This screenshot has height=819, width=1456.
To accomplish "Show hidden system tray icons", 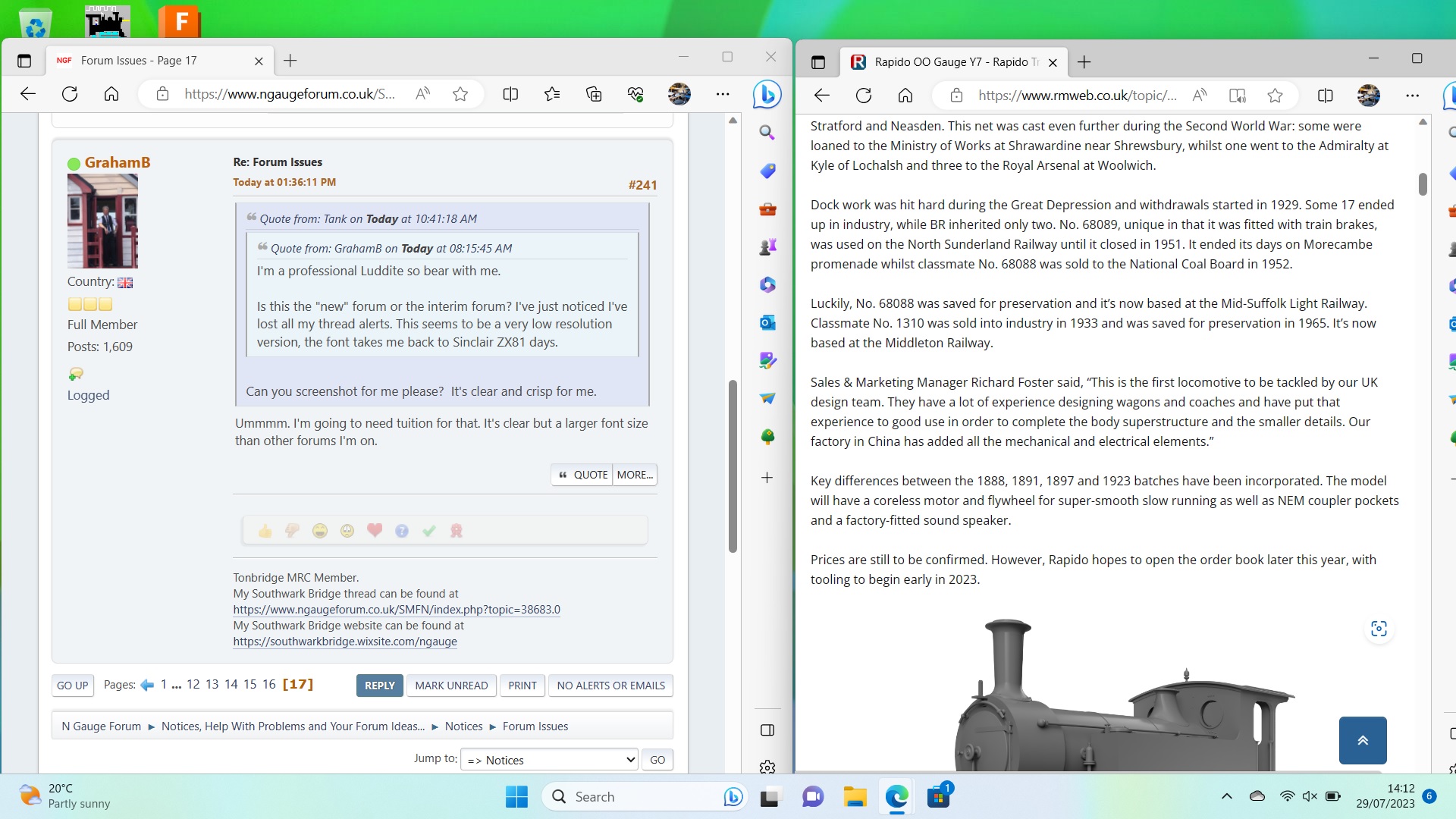I will pos(1226,796).
